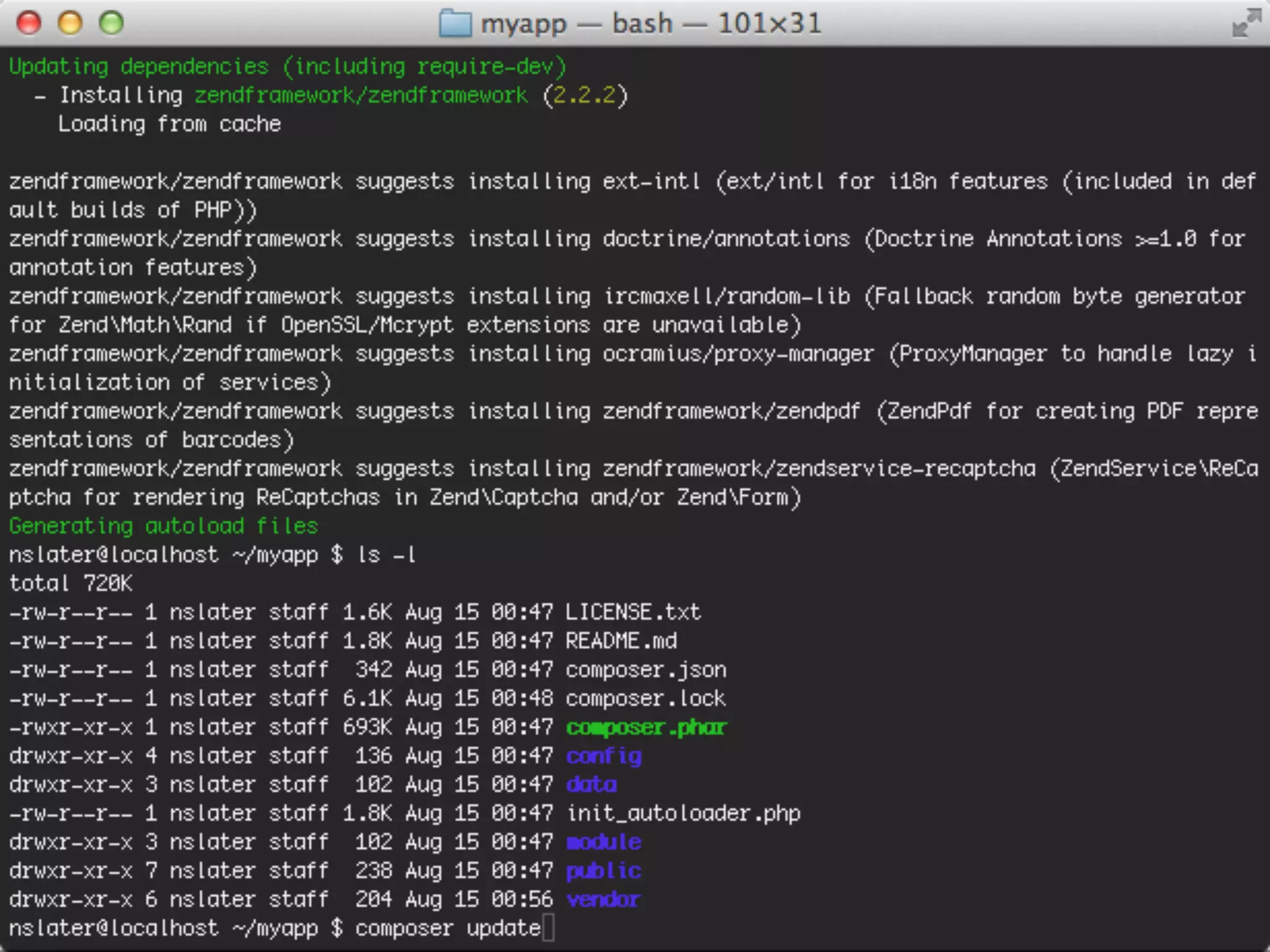Click the yellow minimize window button
The image size is (1270, 952).
(70, 23)
